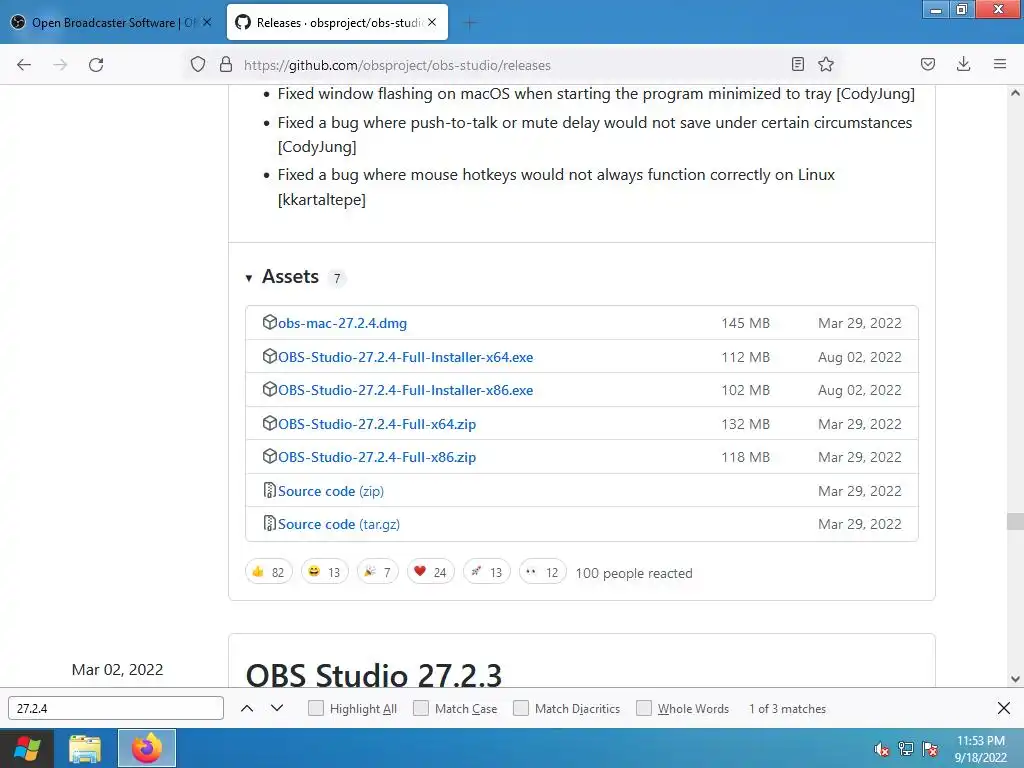Click the laugh reaction with 13
This screenshot has width=1024, height=768.
[x=325, y=572]
